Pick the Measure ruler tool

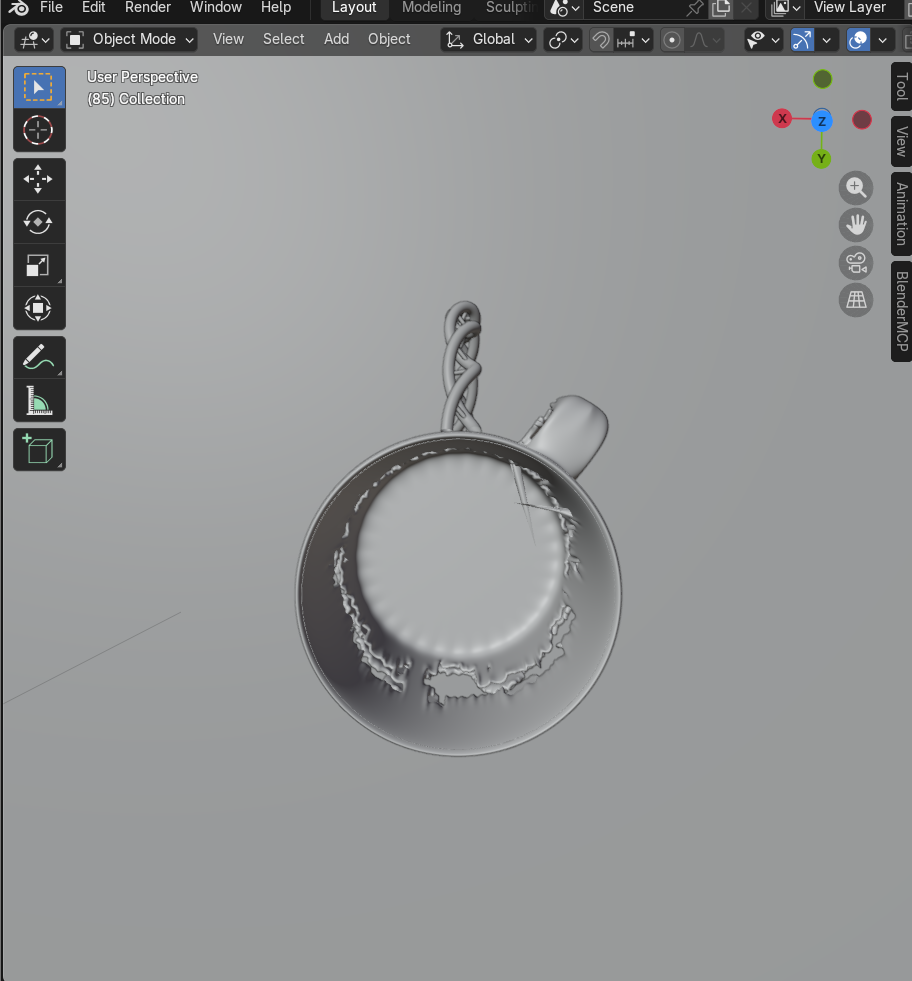pyautogui.click(x=38, y=401)
